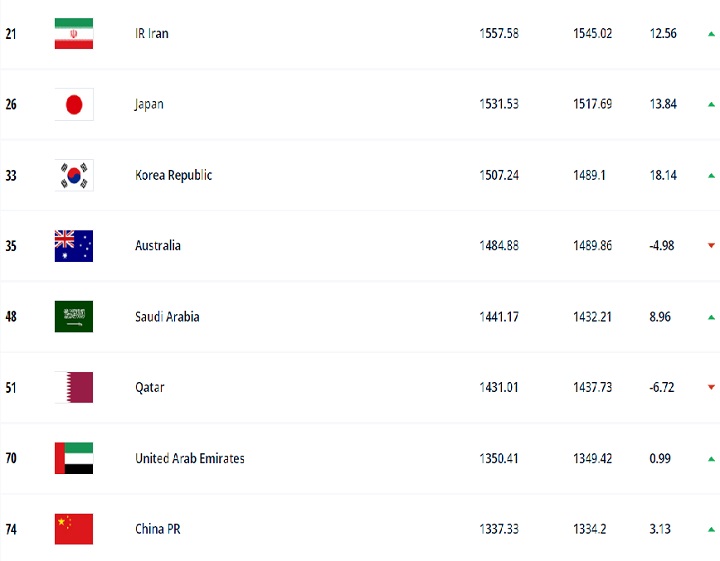This screenshot has width=720, height=561.
Task: Click the green up arrow for IR Iran
Action: click(711, 34)
